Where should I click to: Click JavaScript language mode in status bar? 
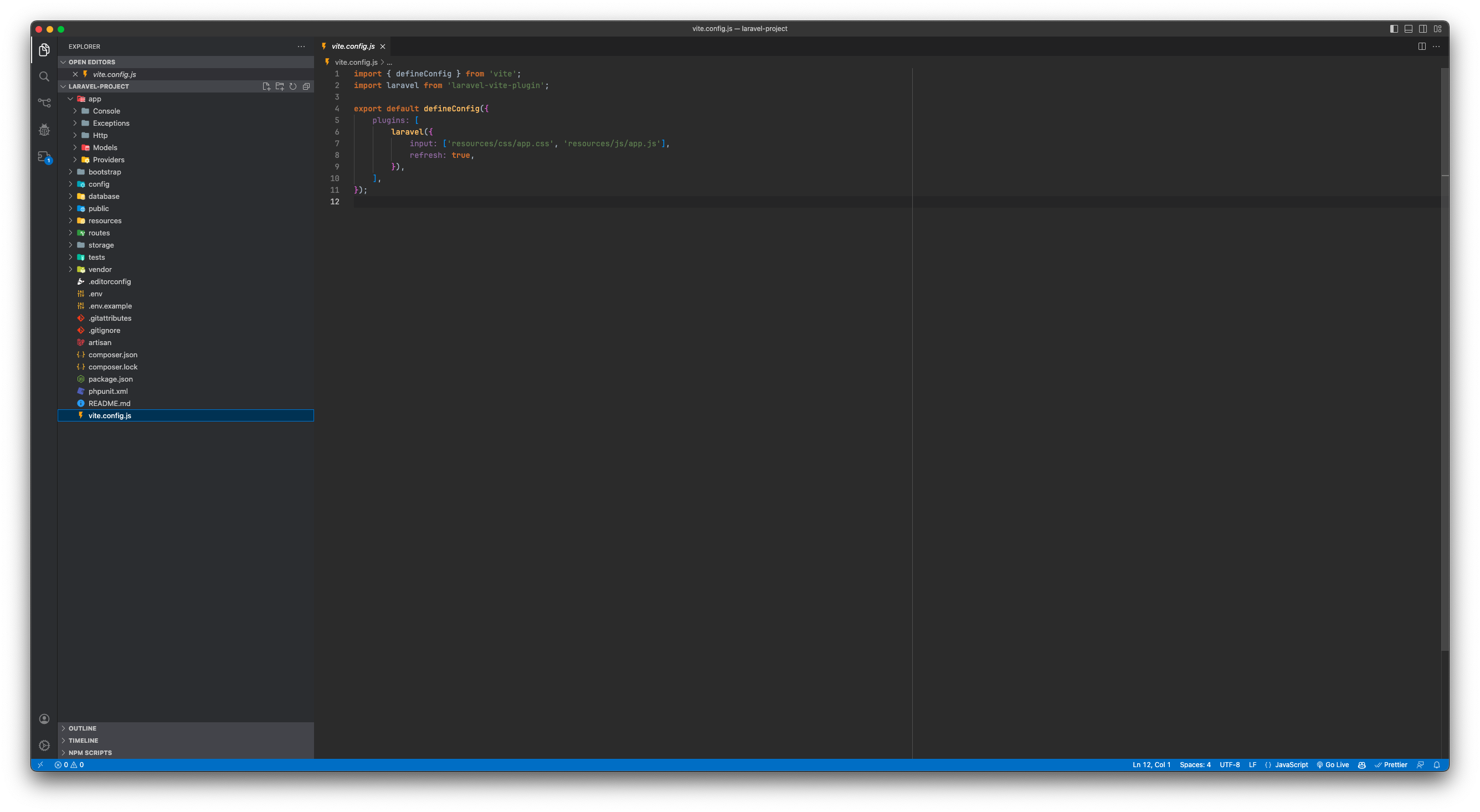pyautogui.click(x=1291, y=765)
